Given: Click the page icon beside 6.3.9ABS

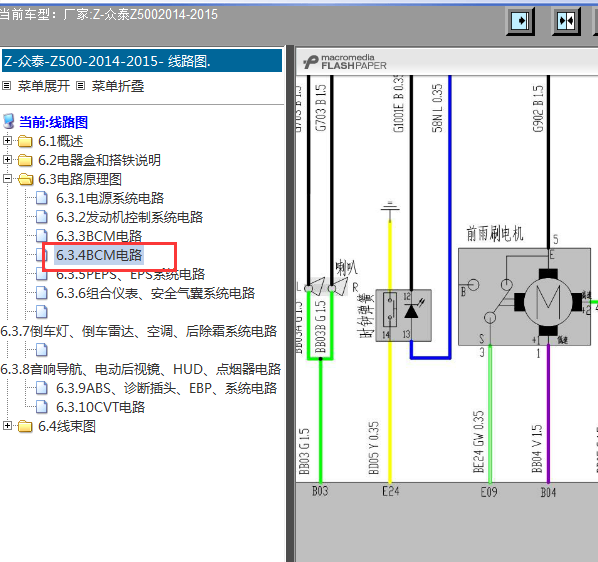Looking at the screenshot, I should coord(42,388).
